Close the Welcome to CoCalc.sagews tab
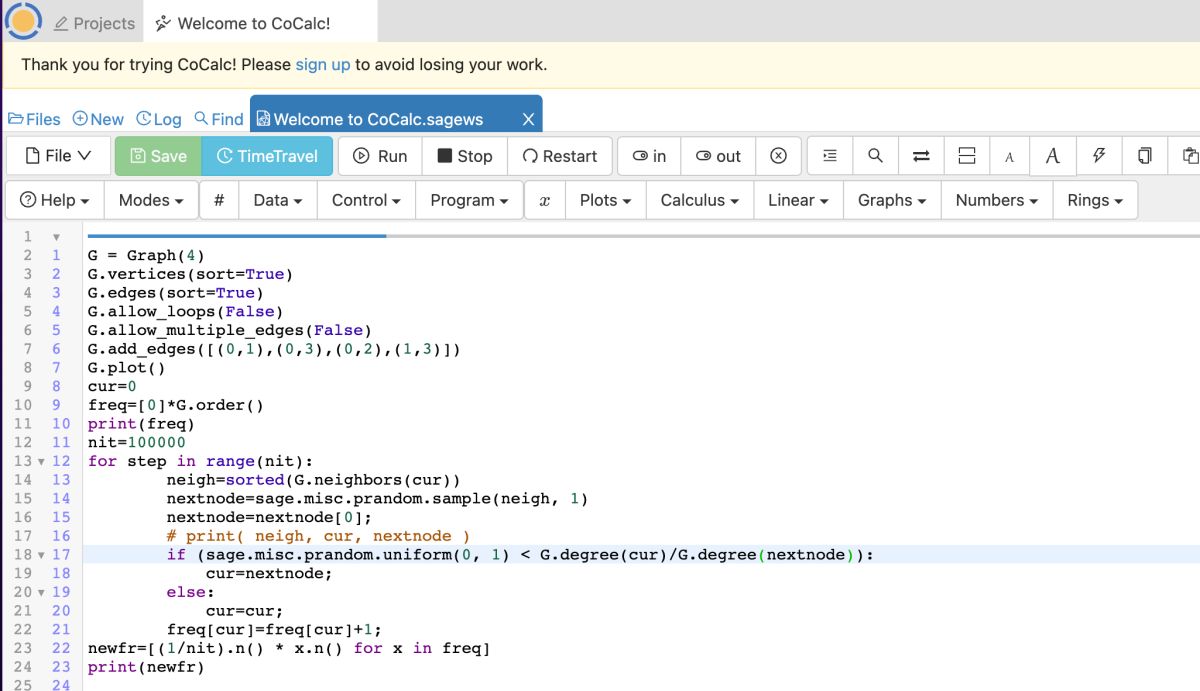1200x691 pixels. [x=529, y=119]
